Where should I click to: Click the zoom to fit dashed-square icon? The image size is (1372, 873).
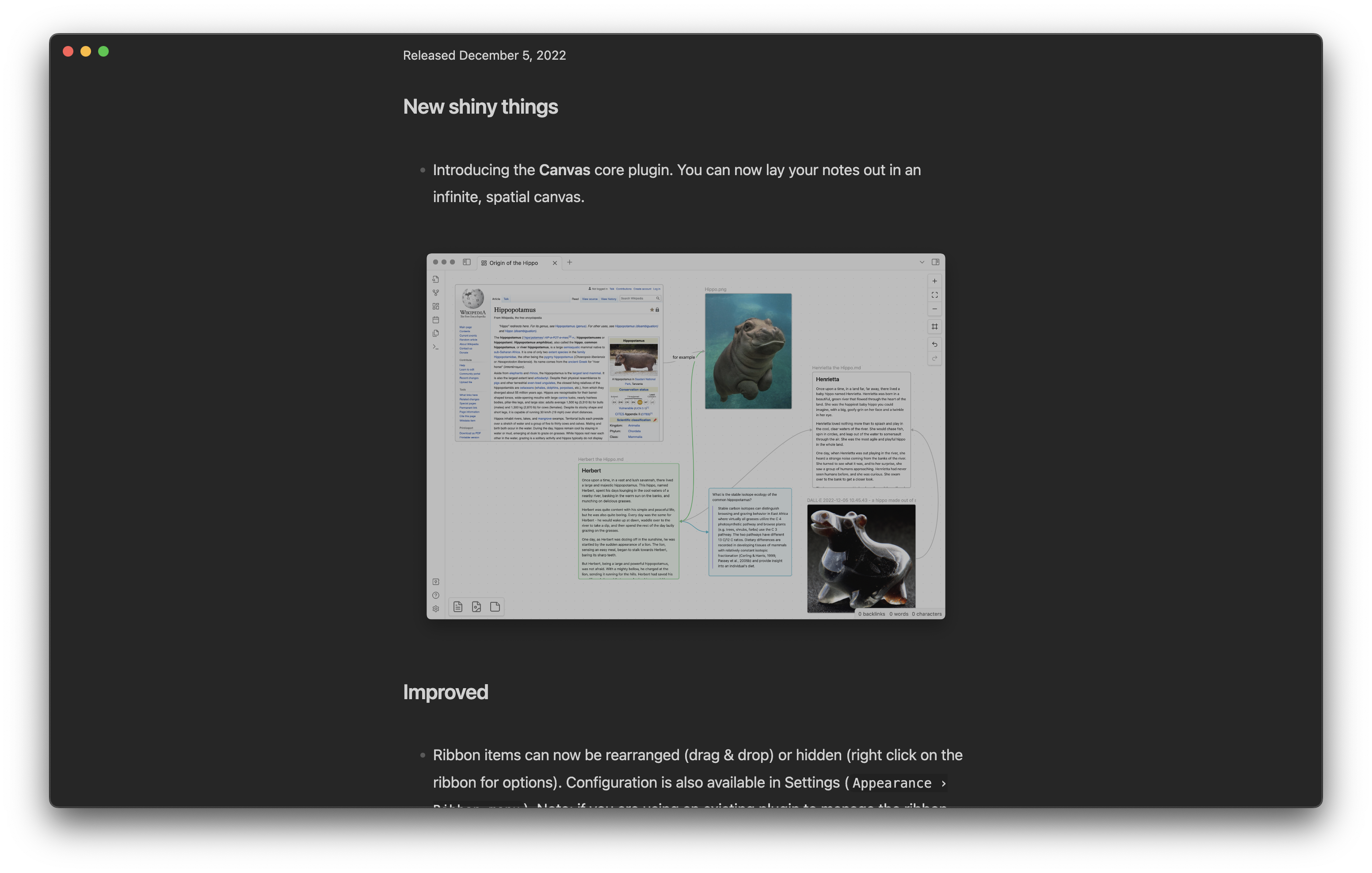934,295
